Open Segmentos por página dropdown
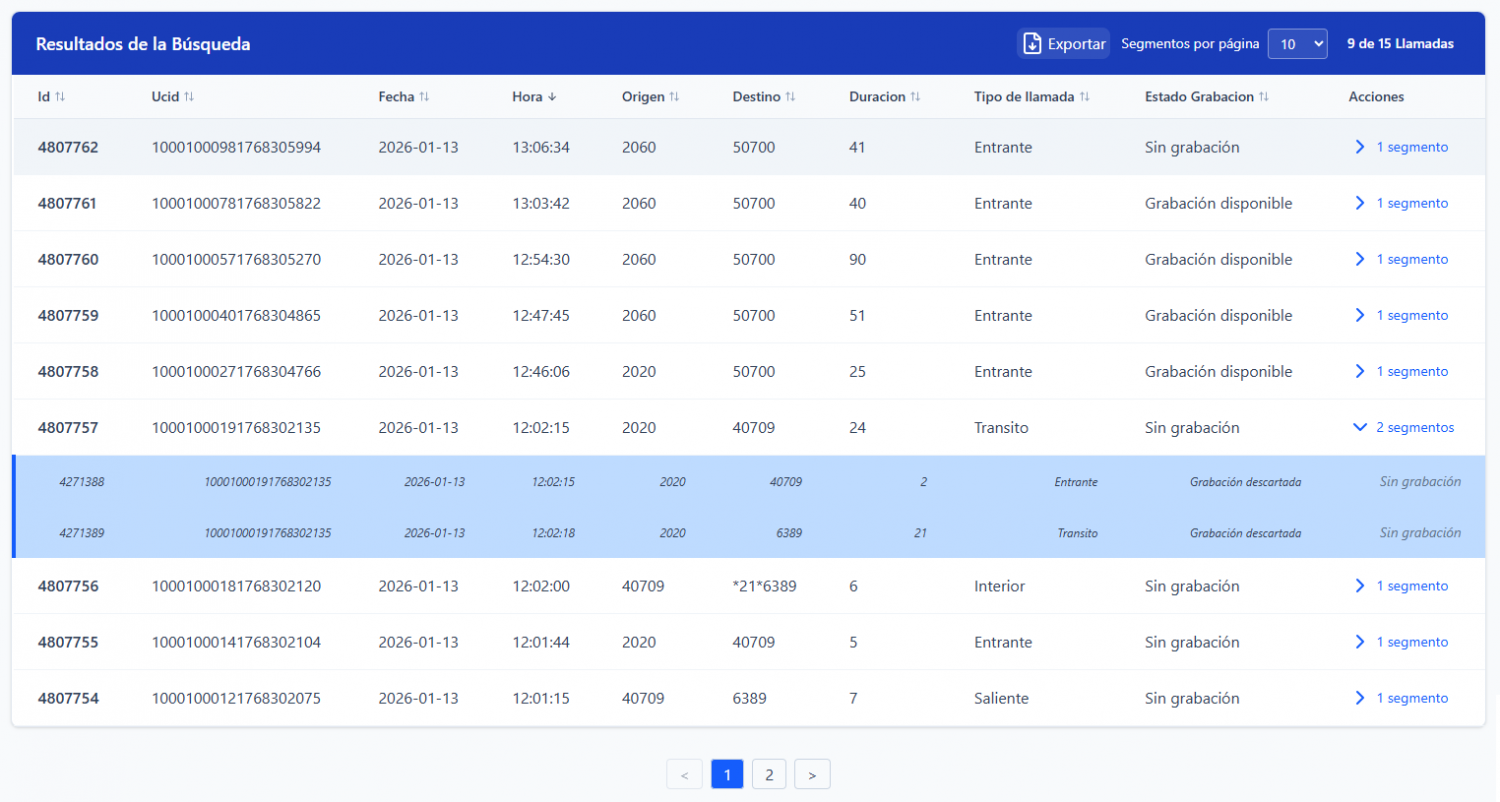Image resolution: width=1500 pixels, height=802 pixels. tap(1297, 44)
